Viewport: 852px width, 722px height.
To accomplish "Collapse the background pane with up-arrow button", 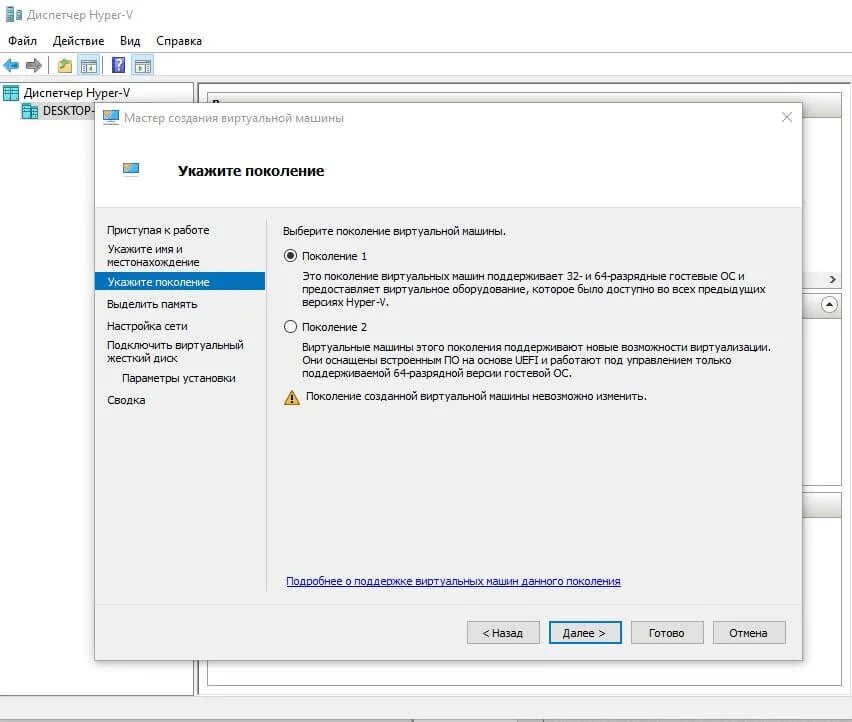I will (829, 305).
